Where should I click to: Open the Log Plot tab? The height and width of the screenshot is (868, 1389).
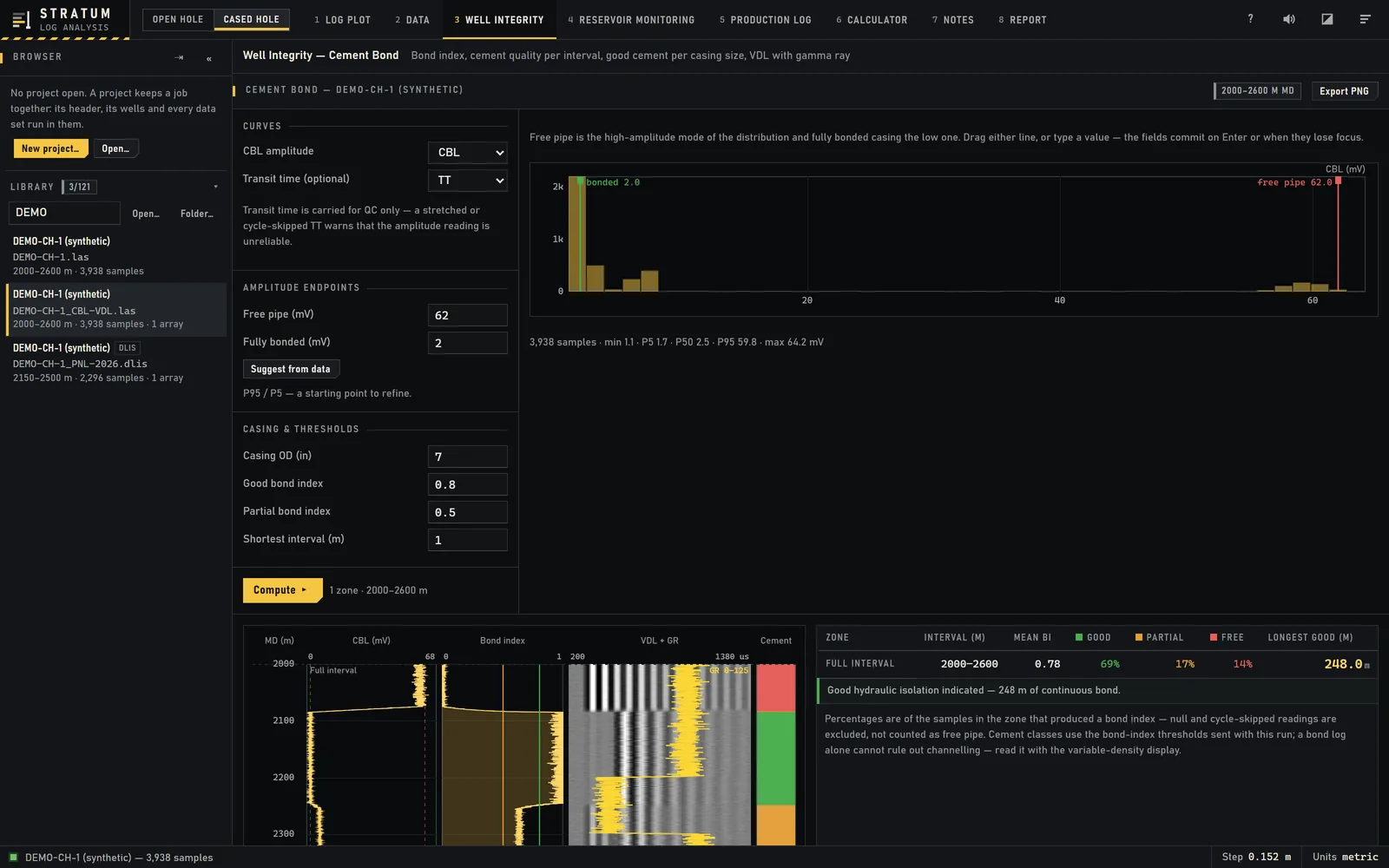click(x=342, y=19)
